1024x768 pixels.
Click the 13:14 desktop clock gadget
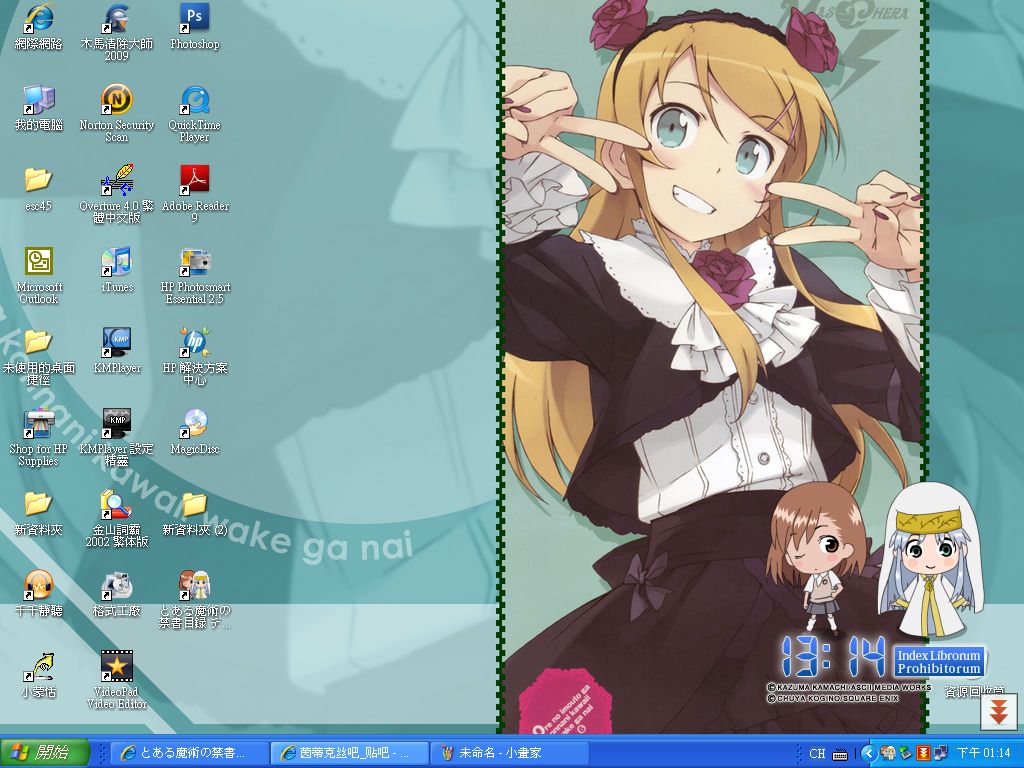(x=833, y=656)
